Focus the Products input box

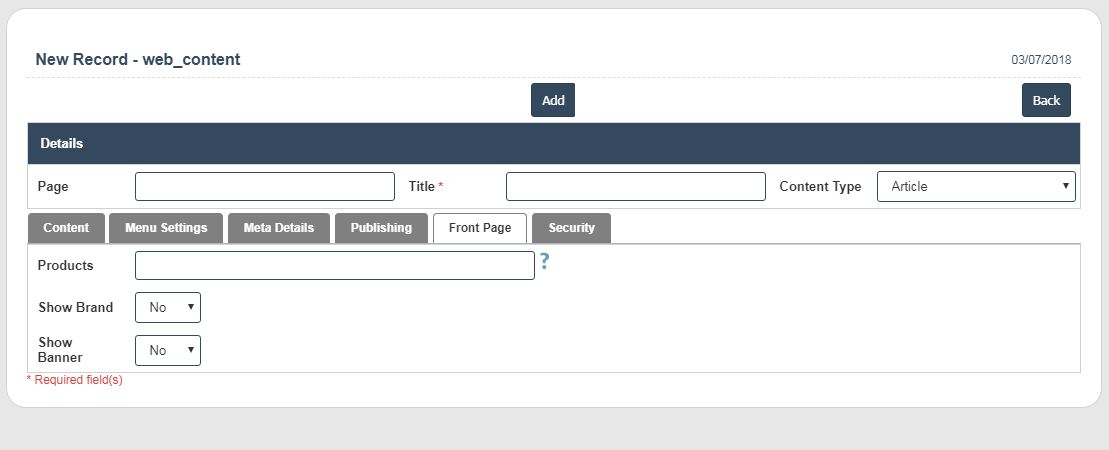click(x=334, y=265)
